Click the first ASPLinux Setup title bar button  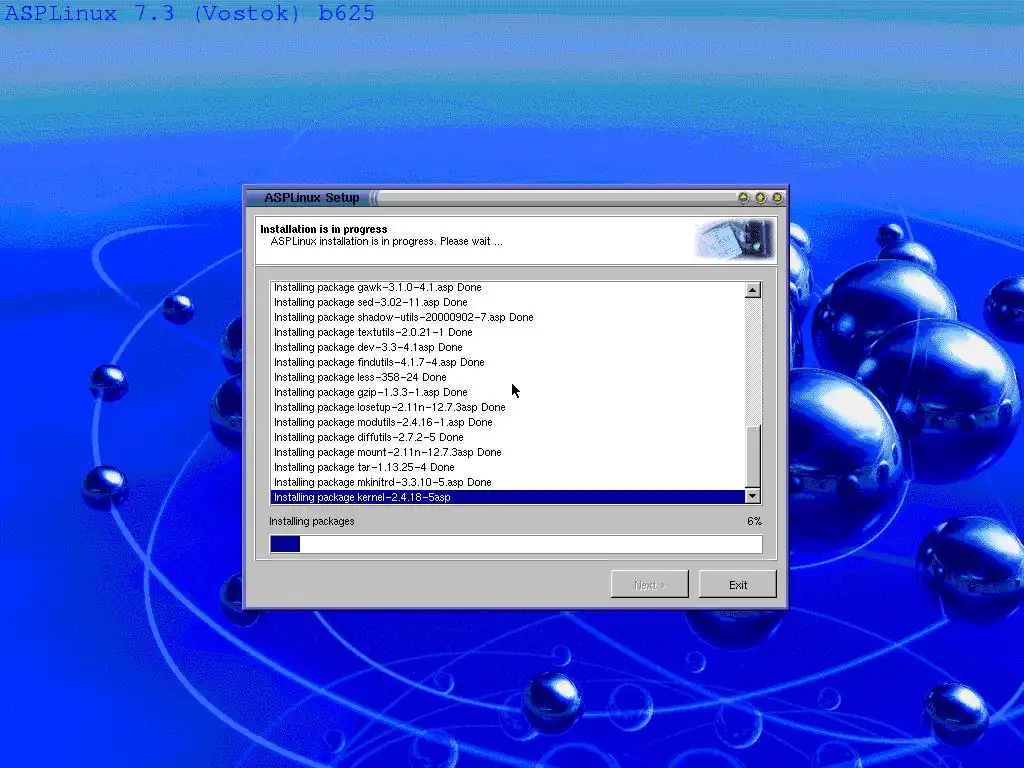click(x=743, y=197)
